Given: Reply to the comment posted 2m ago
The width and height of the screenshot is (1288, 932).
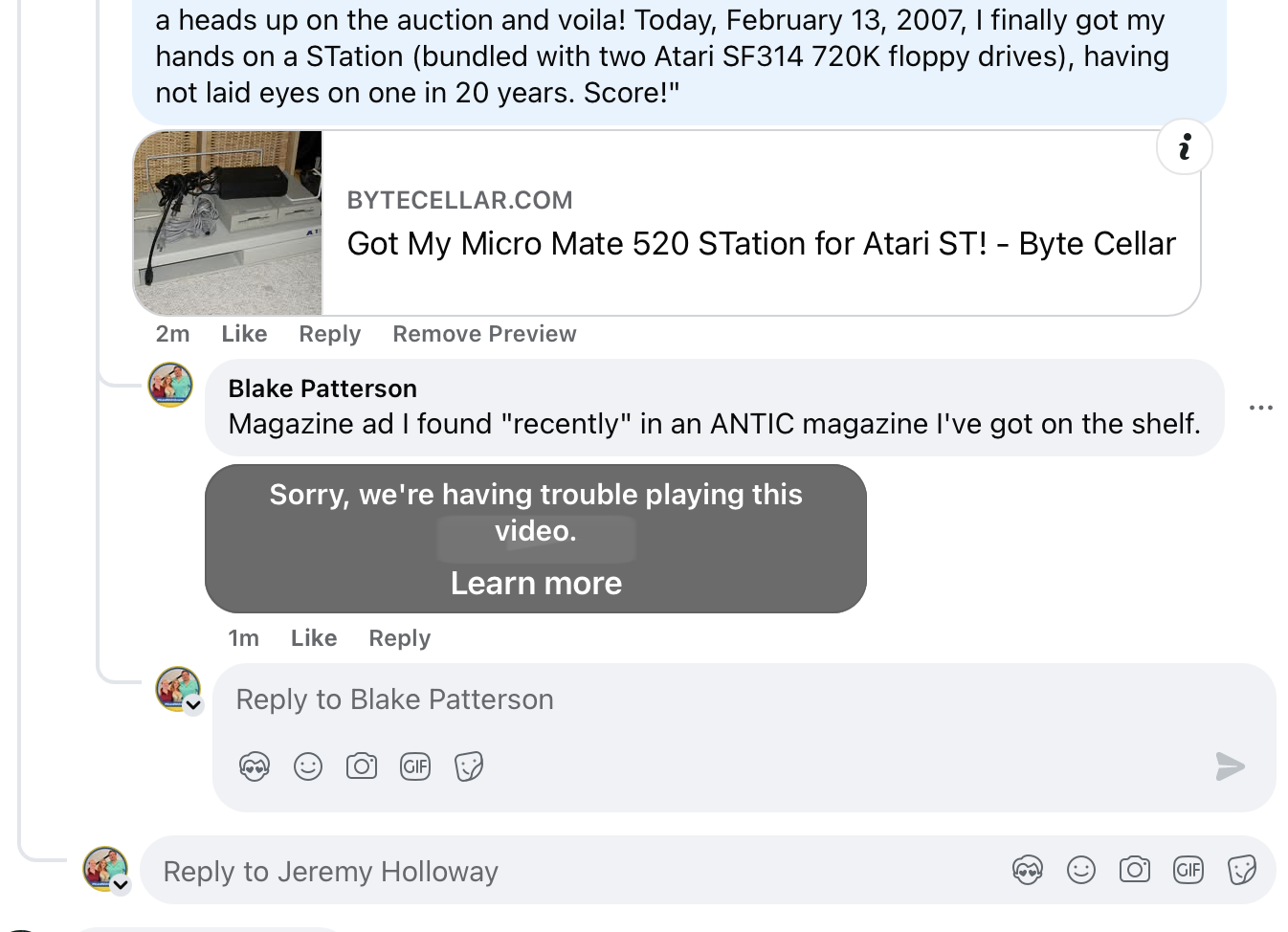Looking at the screenshot, I should click(x=329, y=334).
